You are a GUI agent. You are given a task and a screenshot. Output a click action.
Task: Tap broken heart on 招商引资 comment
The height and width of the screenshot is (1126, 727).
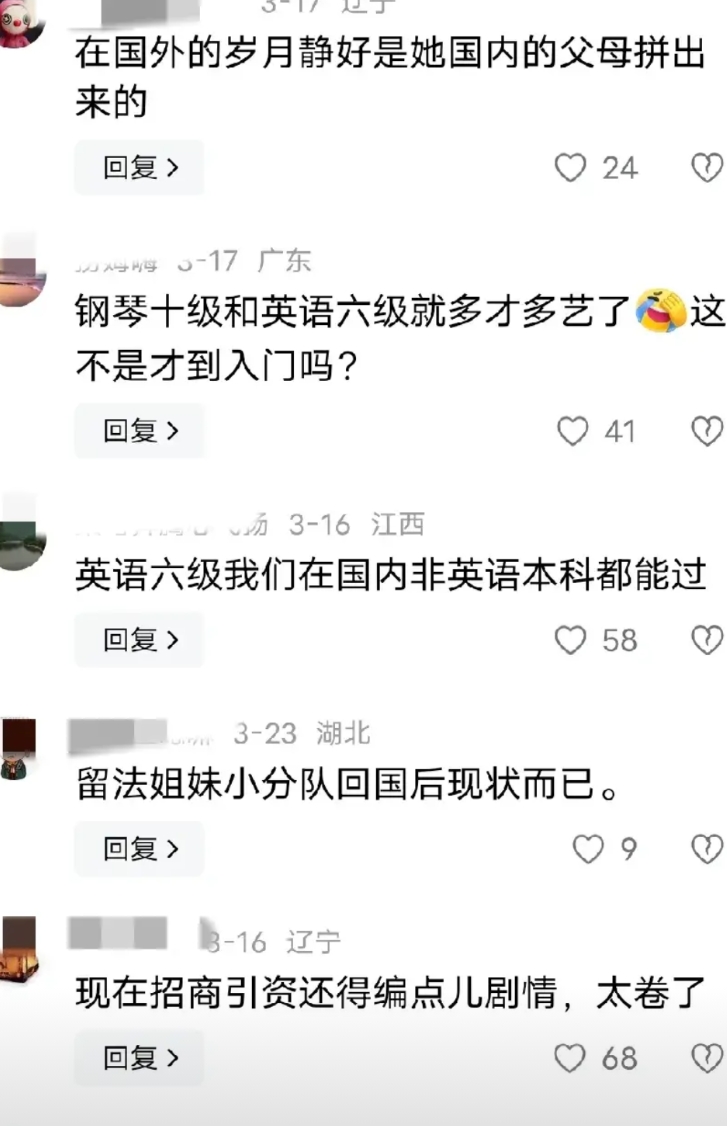point(707,1058)
